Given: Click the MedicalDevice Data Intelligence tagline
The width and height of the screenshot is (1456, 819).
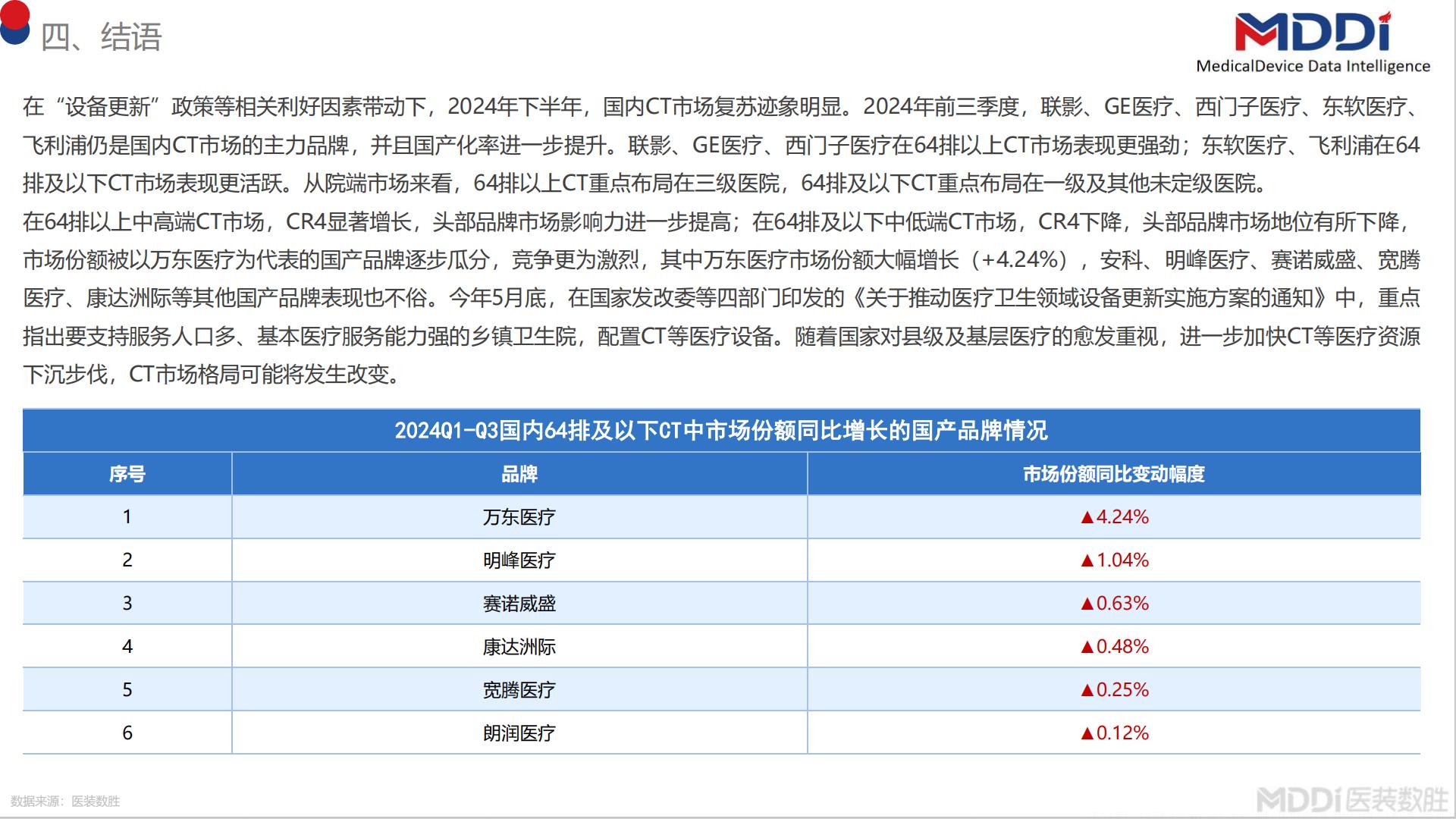Looking at the screenshot, I should coord(1313,66).
